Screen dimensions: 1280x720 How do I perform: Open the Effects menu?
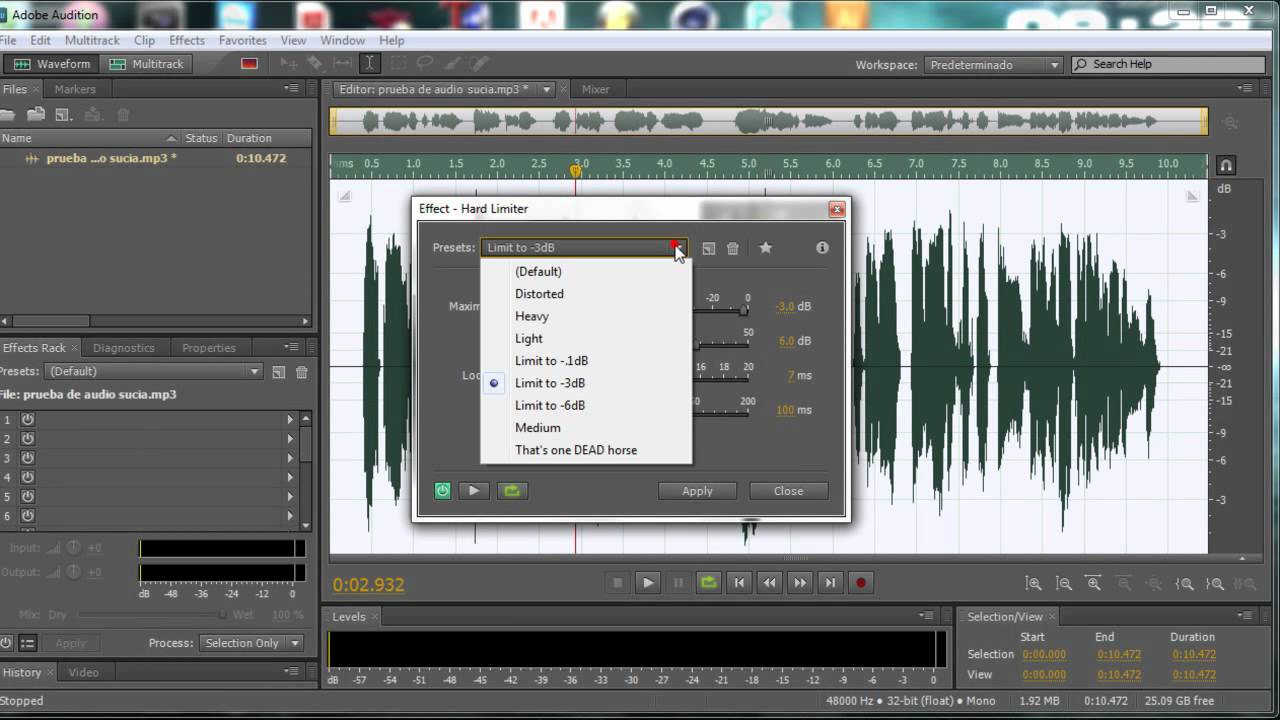tap(187, 40)
